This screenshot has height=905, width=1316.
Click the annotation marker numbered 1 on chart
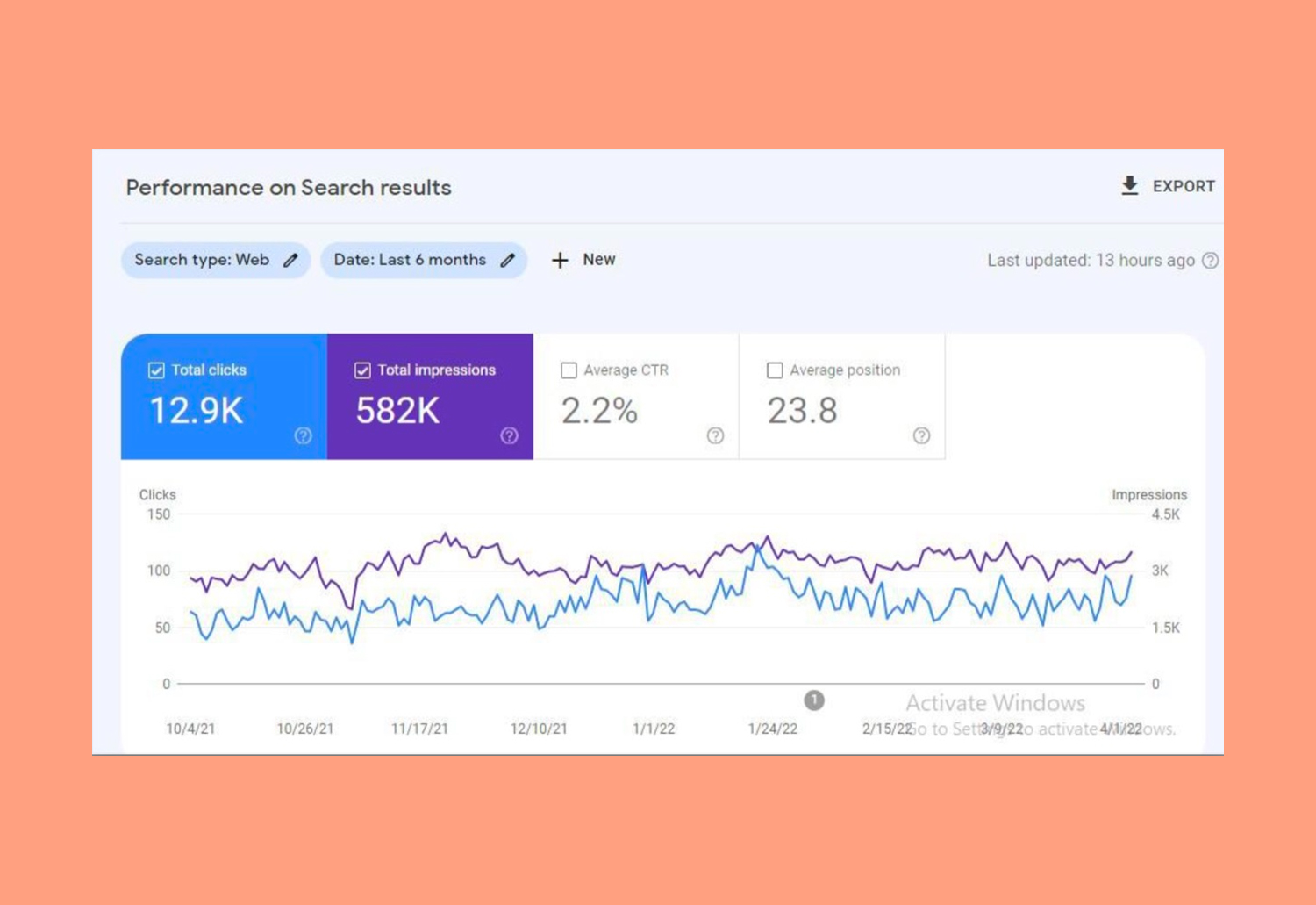coord(814,700)
